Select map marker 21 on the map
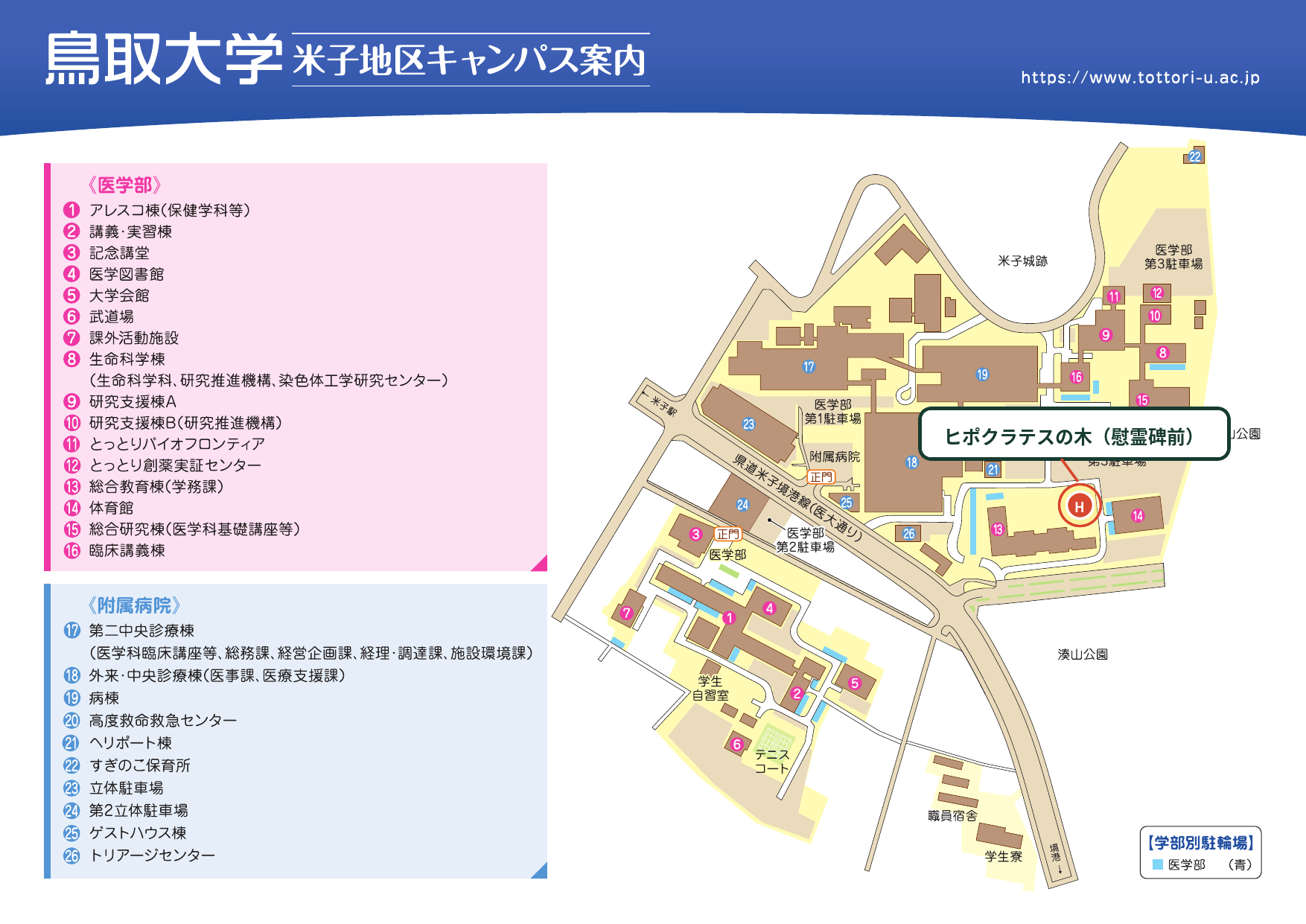 (x=993, y=470)
